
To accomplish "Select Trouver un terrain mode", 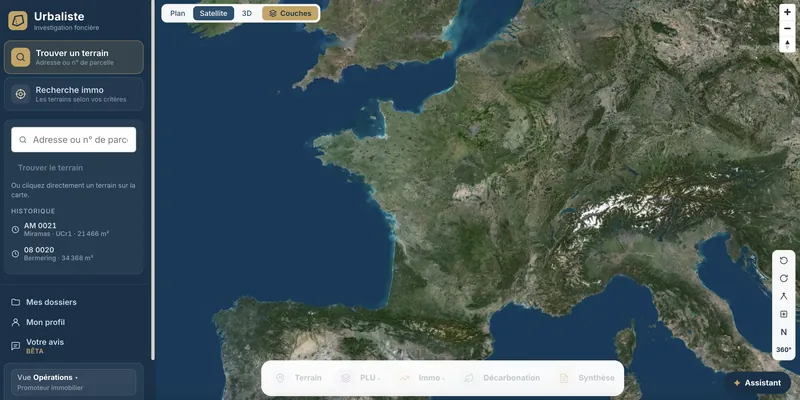I will coord(74,57).
